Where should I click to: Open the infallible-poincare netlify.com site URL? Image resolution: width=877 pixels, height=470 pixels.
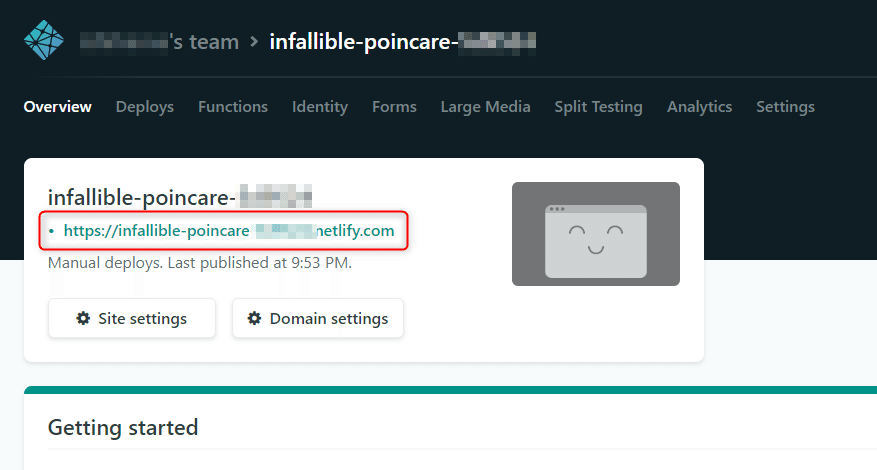[x=229, y=231]
